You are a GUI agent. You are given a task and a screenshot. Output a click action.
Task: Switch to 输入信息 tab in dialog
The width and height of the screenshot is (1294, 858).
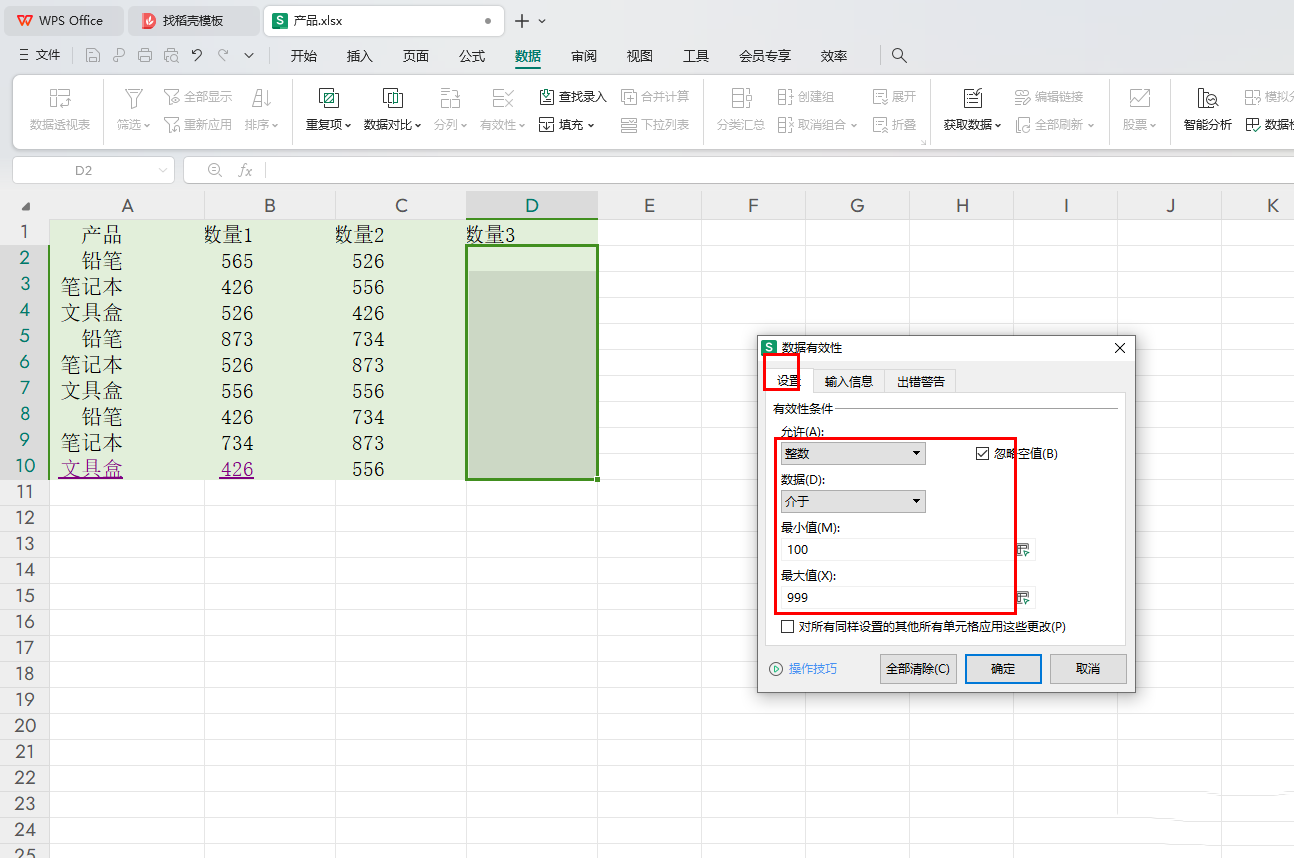[849, 381]
